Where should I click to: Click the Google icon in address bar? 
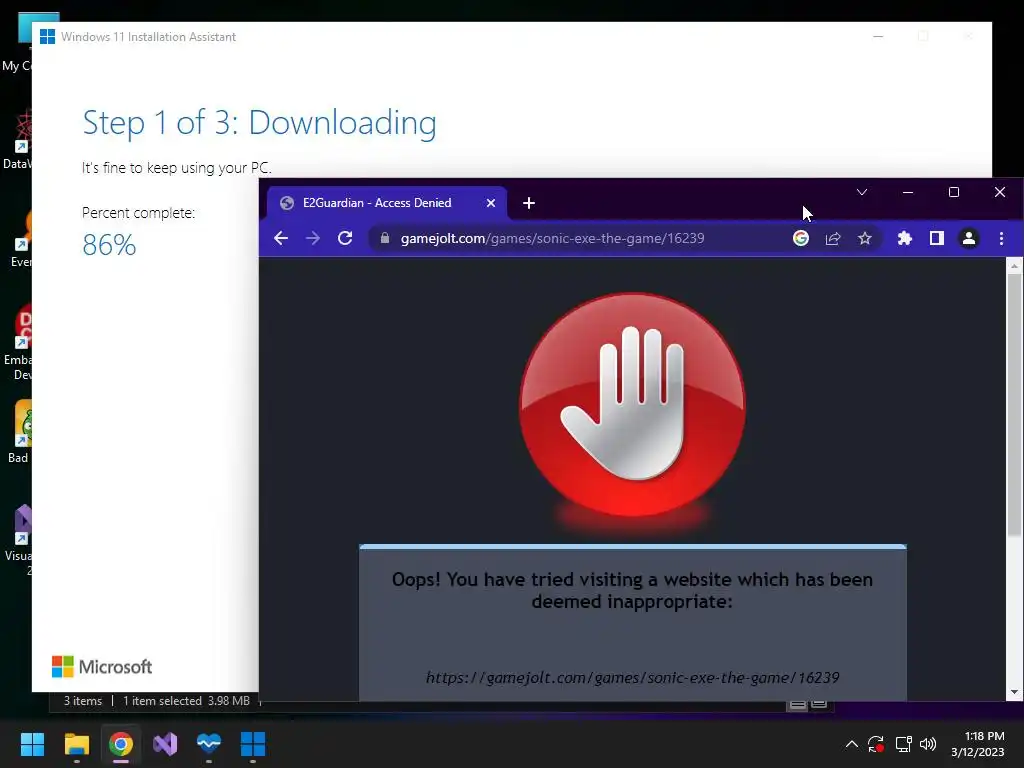pyautogui.click(x=801, y=238)
